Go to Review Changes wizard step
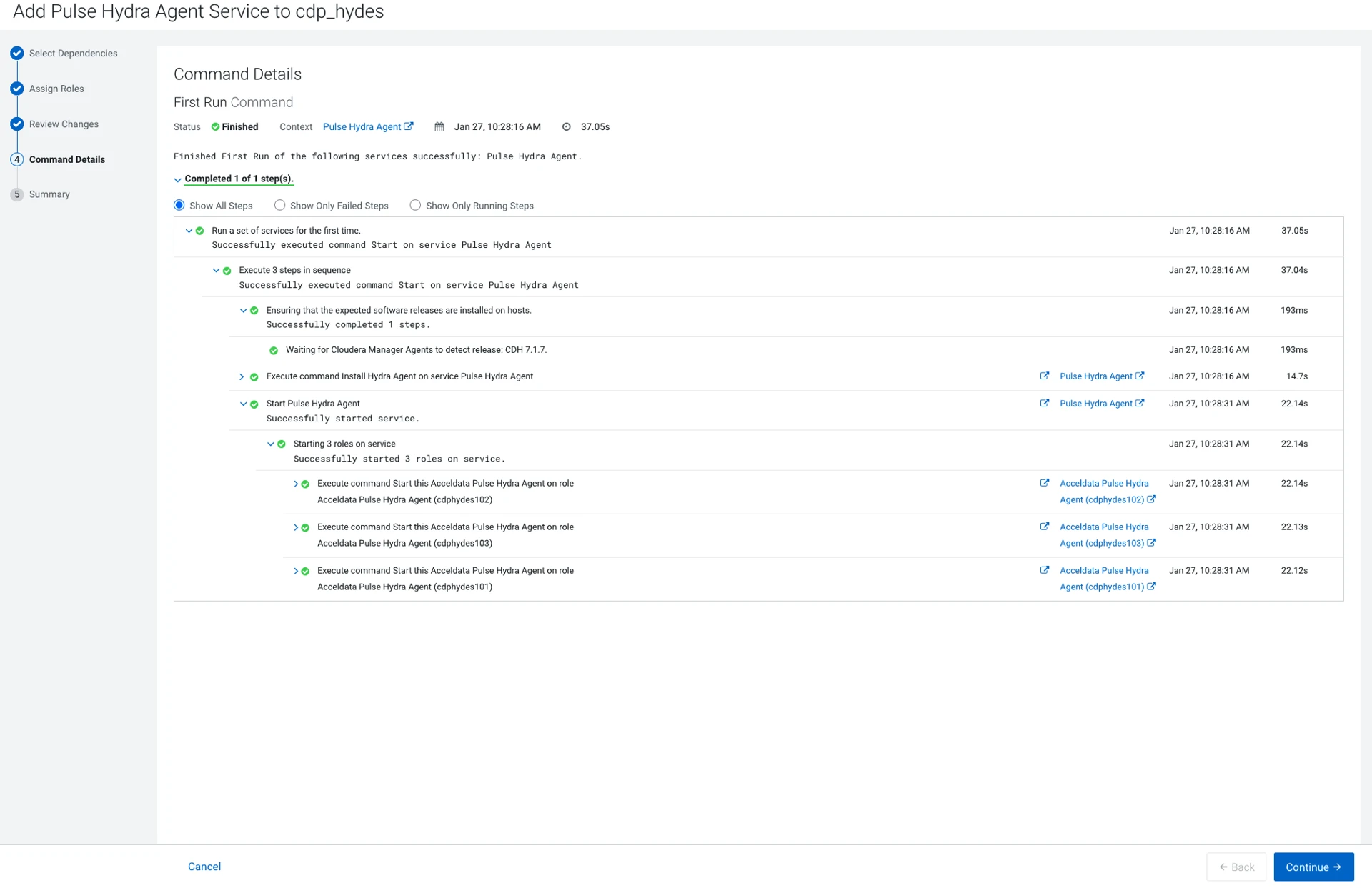The image size is (1372, 888). [x=64, y=124]
